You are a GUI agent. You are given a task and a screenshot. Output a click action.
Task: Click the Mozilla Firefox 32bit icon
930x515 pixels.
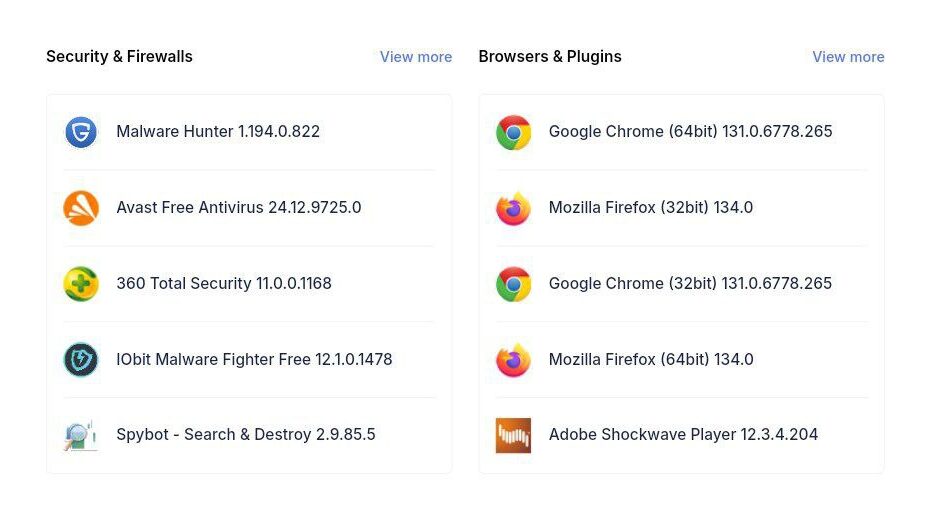pos(513,208)
